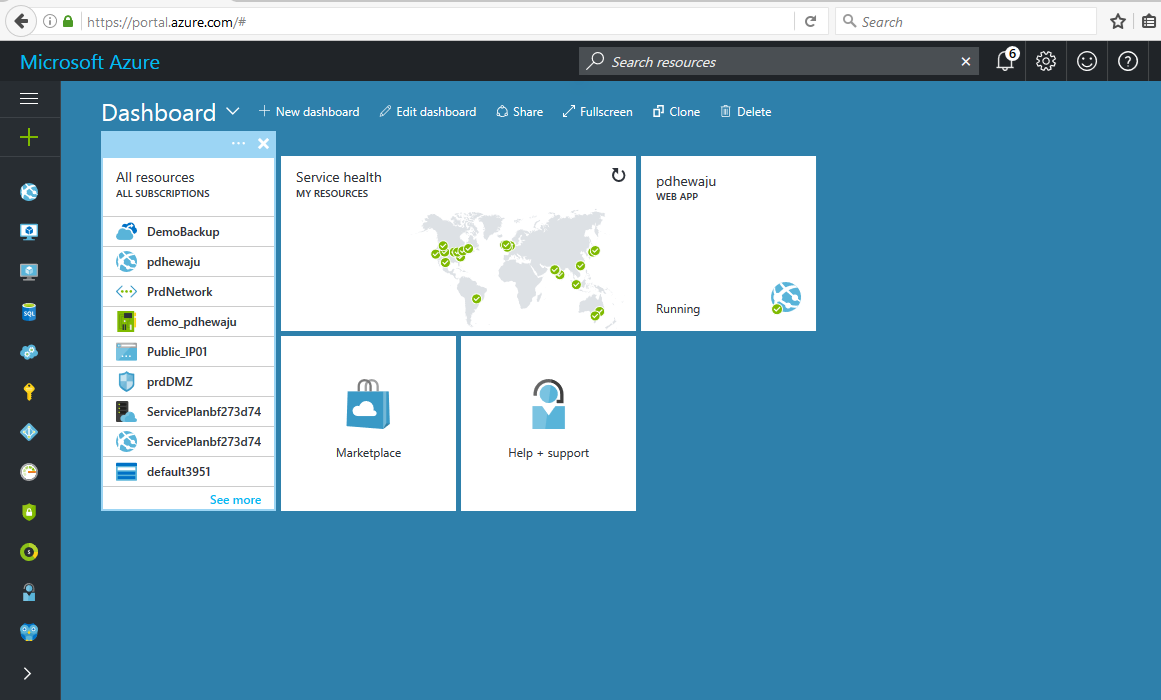Open the gauge Monitor icon in sidebar
Image resolution: width=1161 pixels, height=700 pixels.
[29, 472]
